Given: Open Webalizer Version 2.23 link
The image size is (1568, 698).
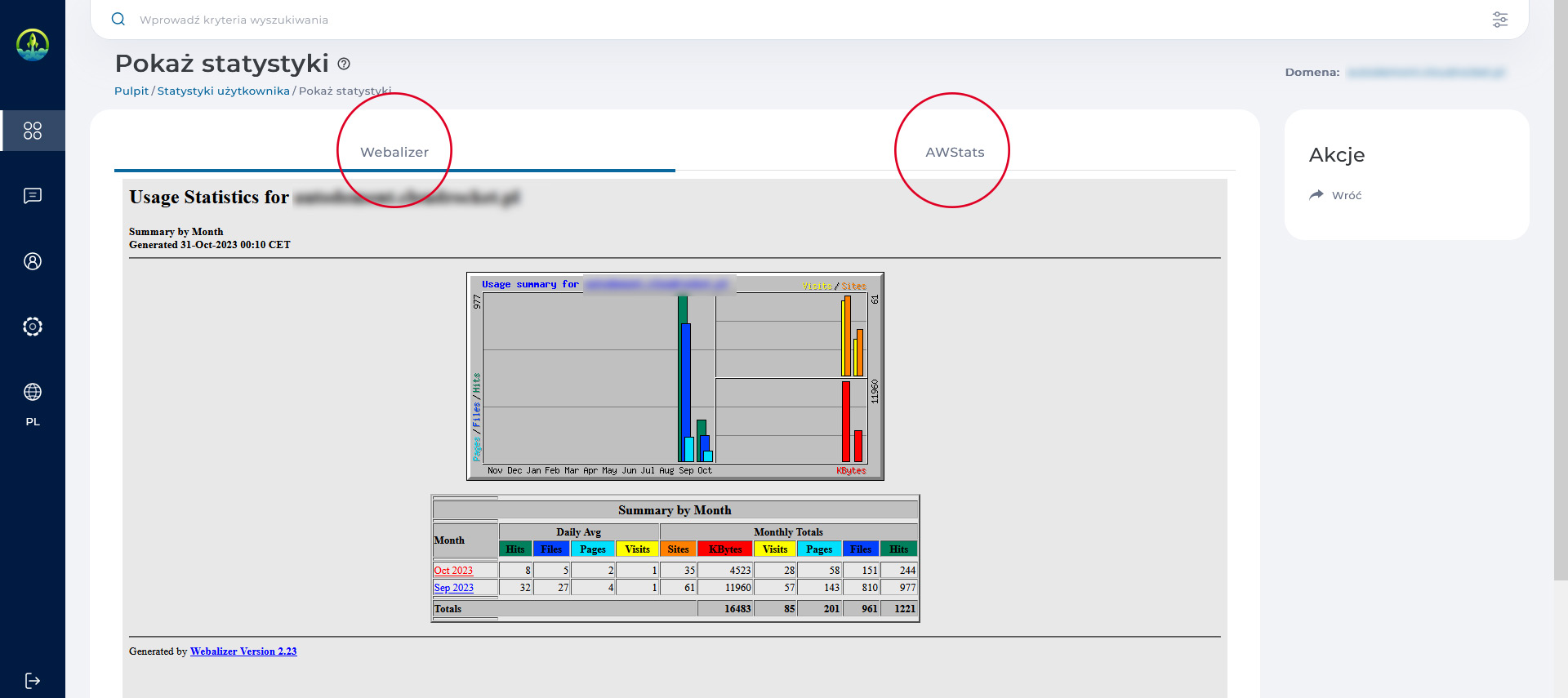Looking at the screenshot, I should [x=243, y=651].
